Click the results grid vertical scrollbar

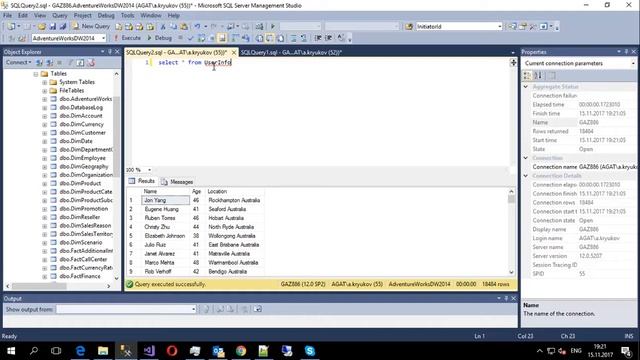(x=511, y=232)
